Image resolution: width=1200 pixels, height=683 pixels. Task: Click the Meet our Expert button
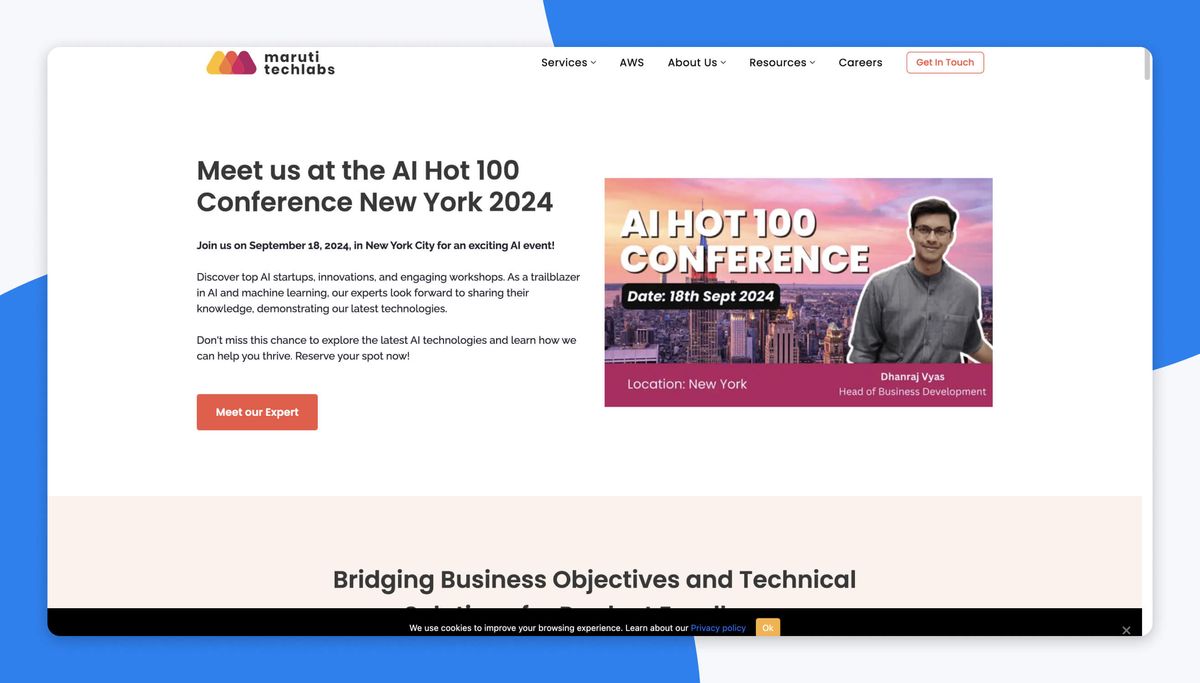coord(257,412)
